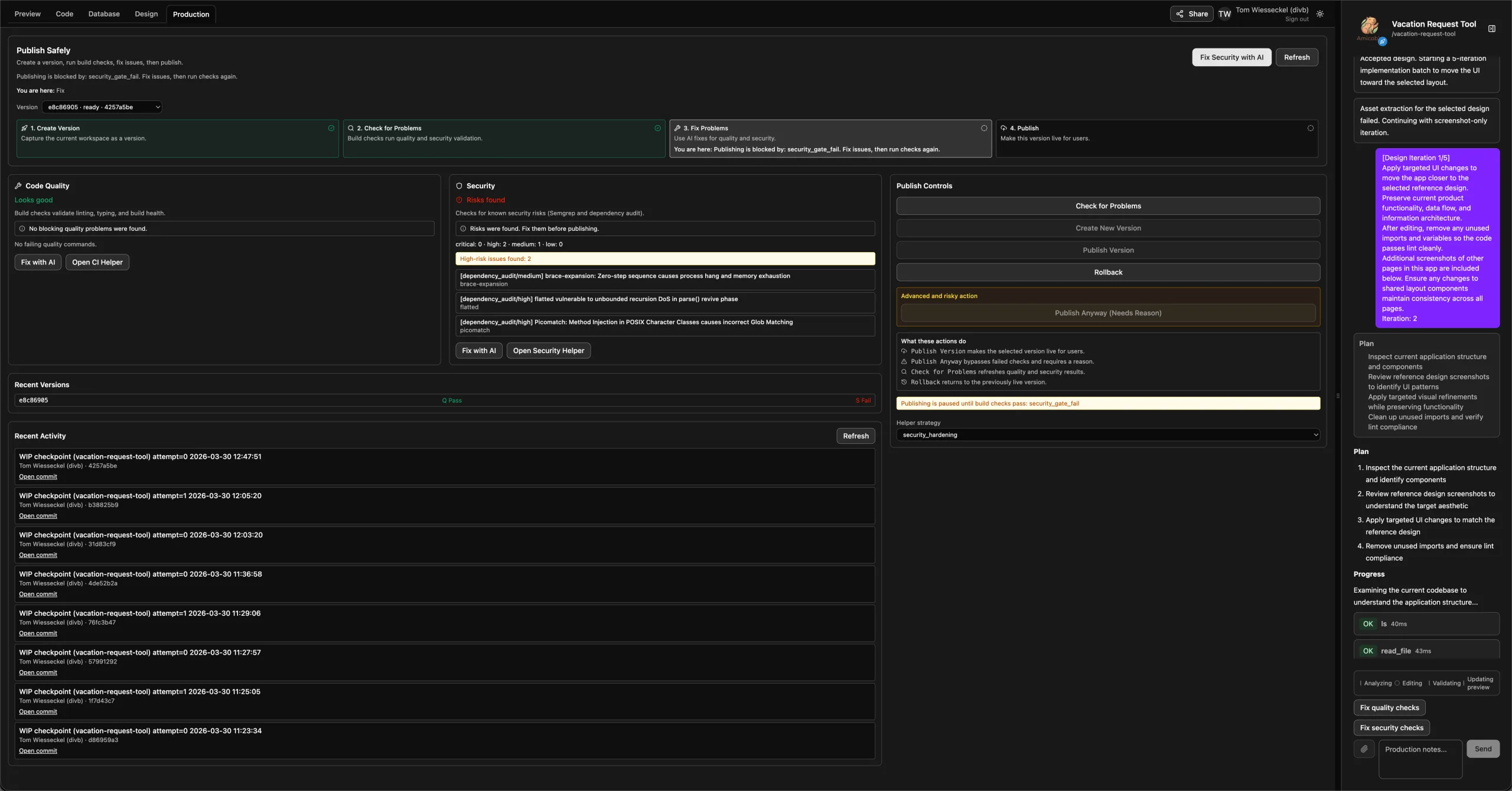Click the TW user avatar
Screen dimensions: 1512x791
pos(1224,14)
